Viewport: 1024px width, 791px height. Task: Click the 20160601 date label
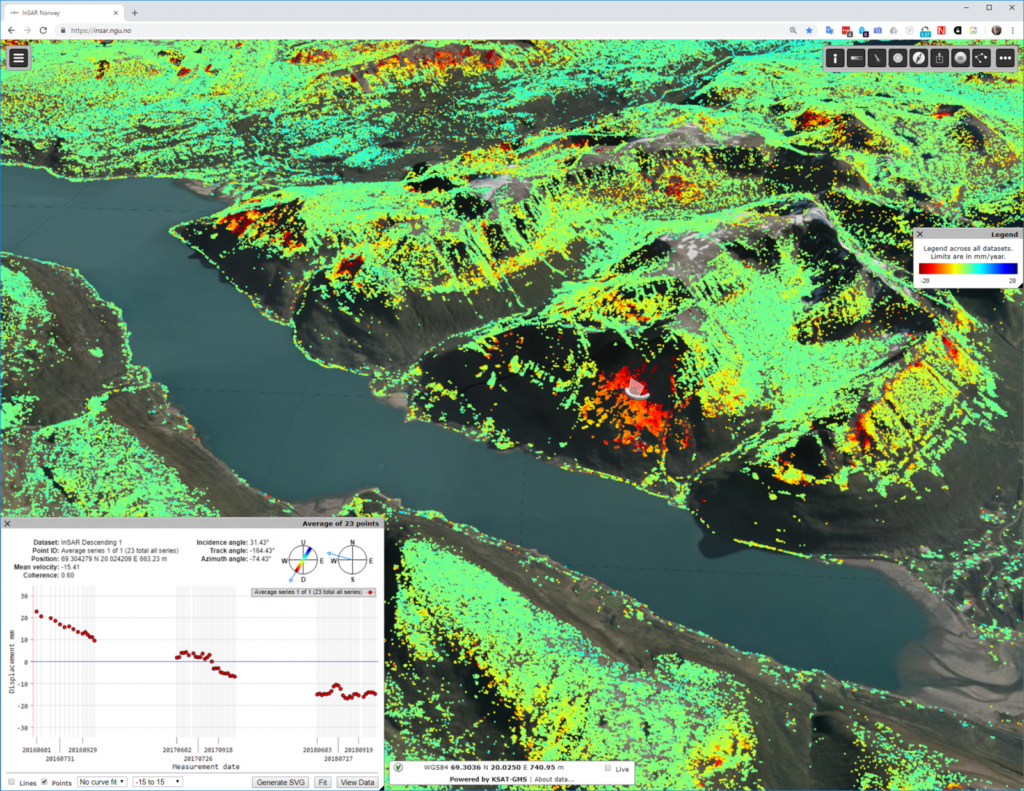37,750
